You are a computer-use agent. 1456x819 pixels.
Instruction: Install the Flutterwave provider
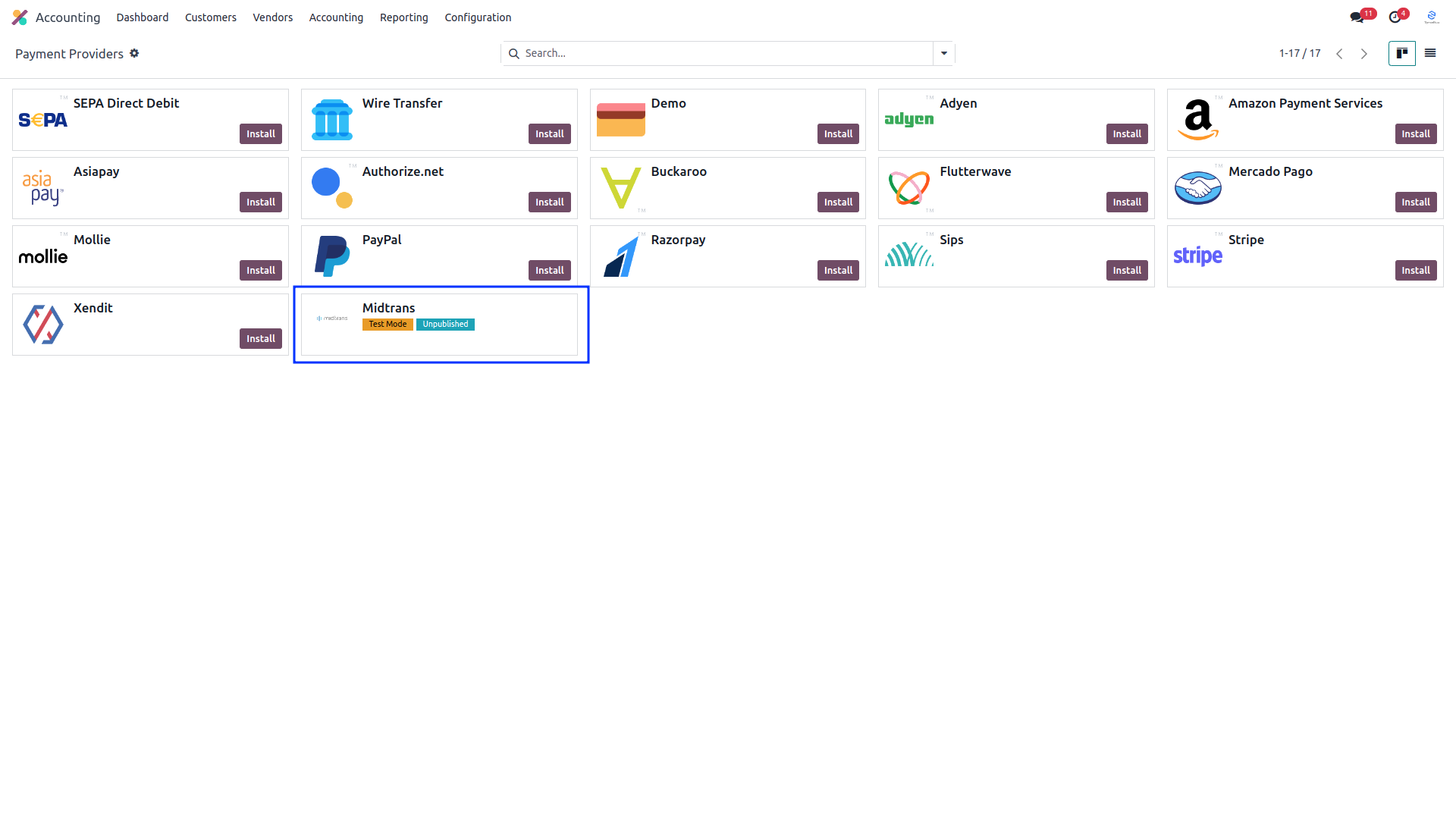pyautogui.click(x=1127, y=202)
